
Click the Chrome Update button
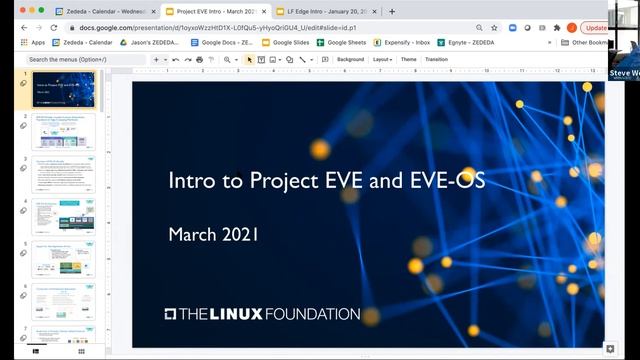[594, 28]
